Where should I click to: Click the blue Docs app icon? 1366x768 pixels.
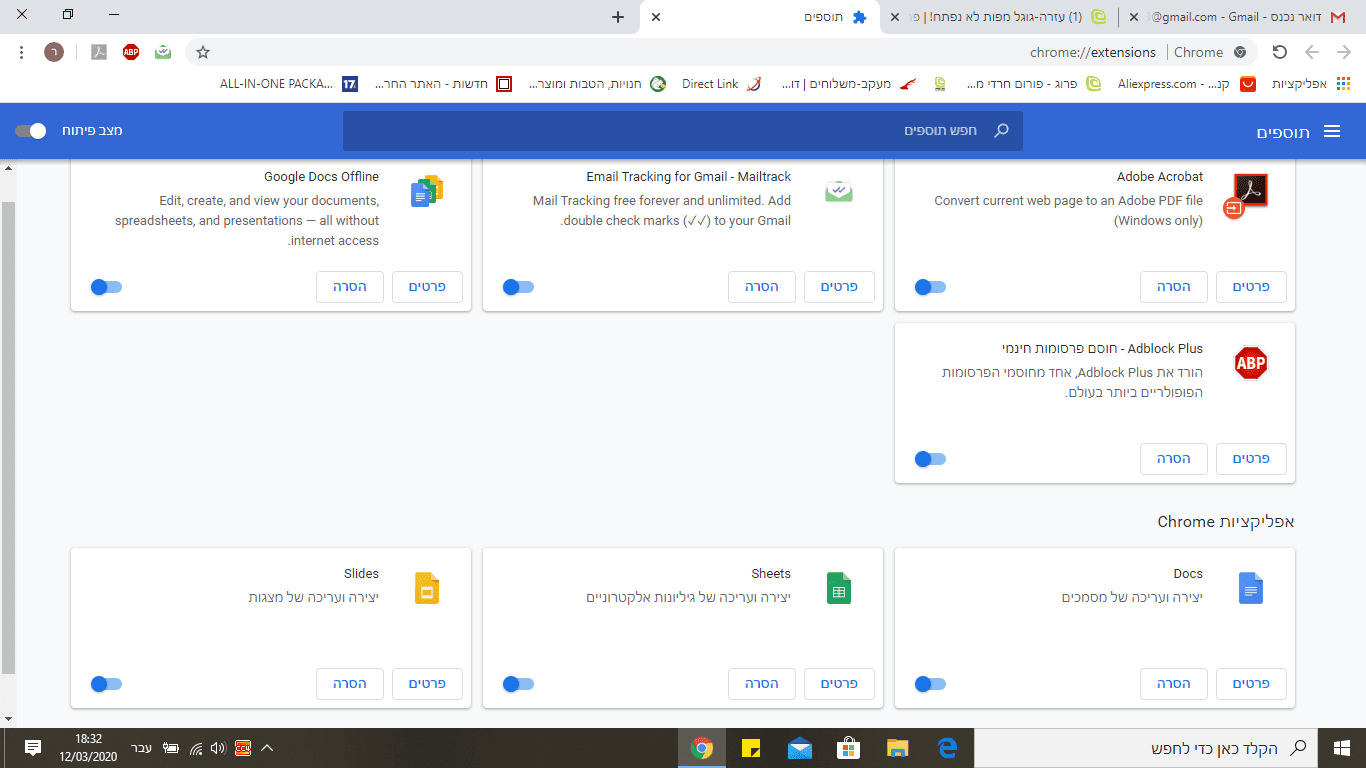point(1251,588)
